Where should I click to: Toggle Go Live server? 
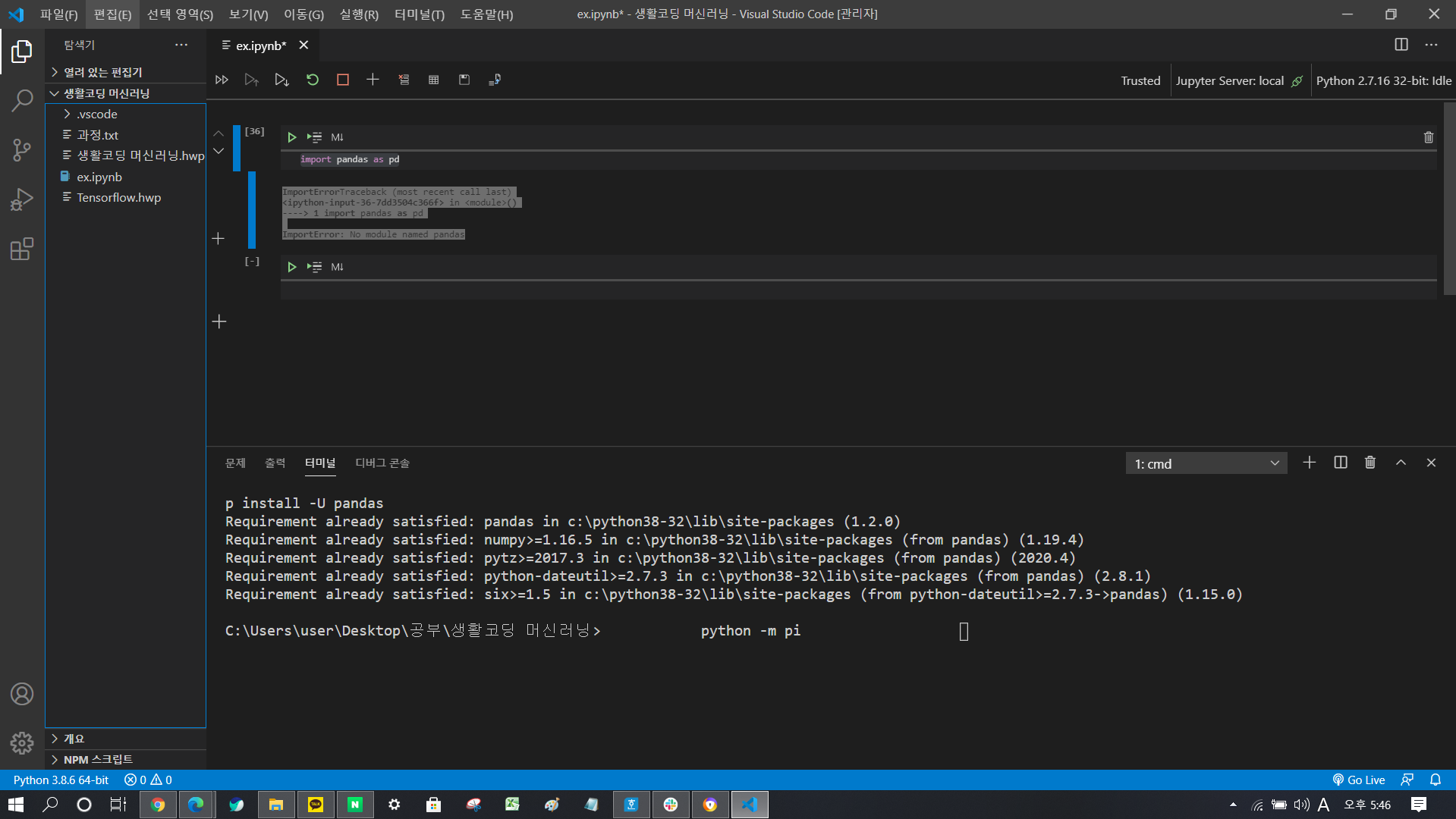pyautogui.click(x=1359, y=780)
